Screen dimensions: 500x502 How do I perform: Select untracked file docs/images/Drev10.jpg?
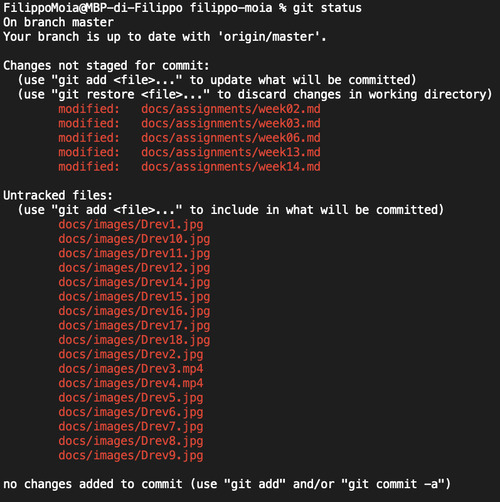click(x=134, y=239)
